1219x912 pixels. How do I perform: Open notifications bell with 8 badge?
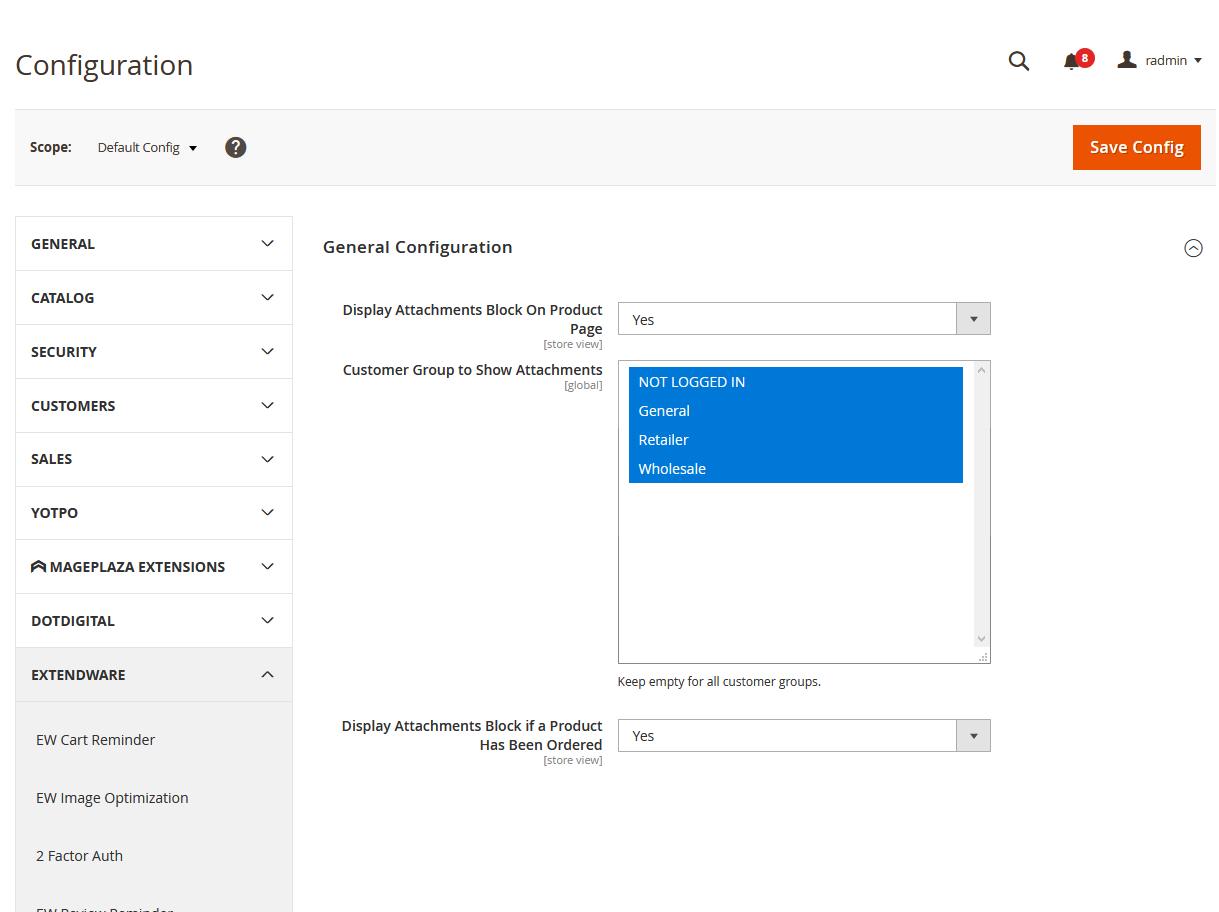click(1077, 60)
